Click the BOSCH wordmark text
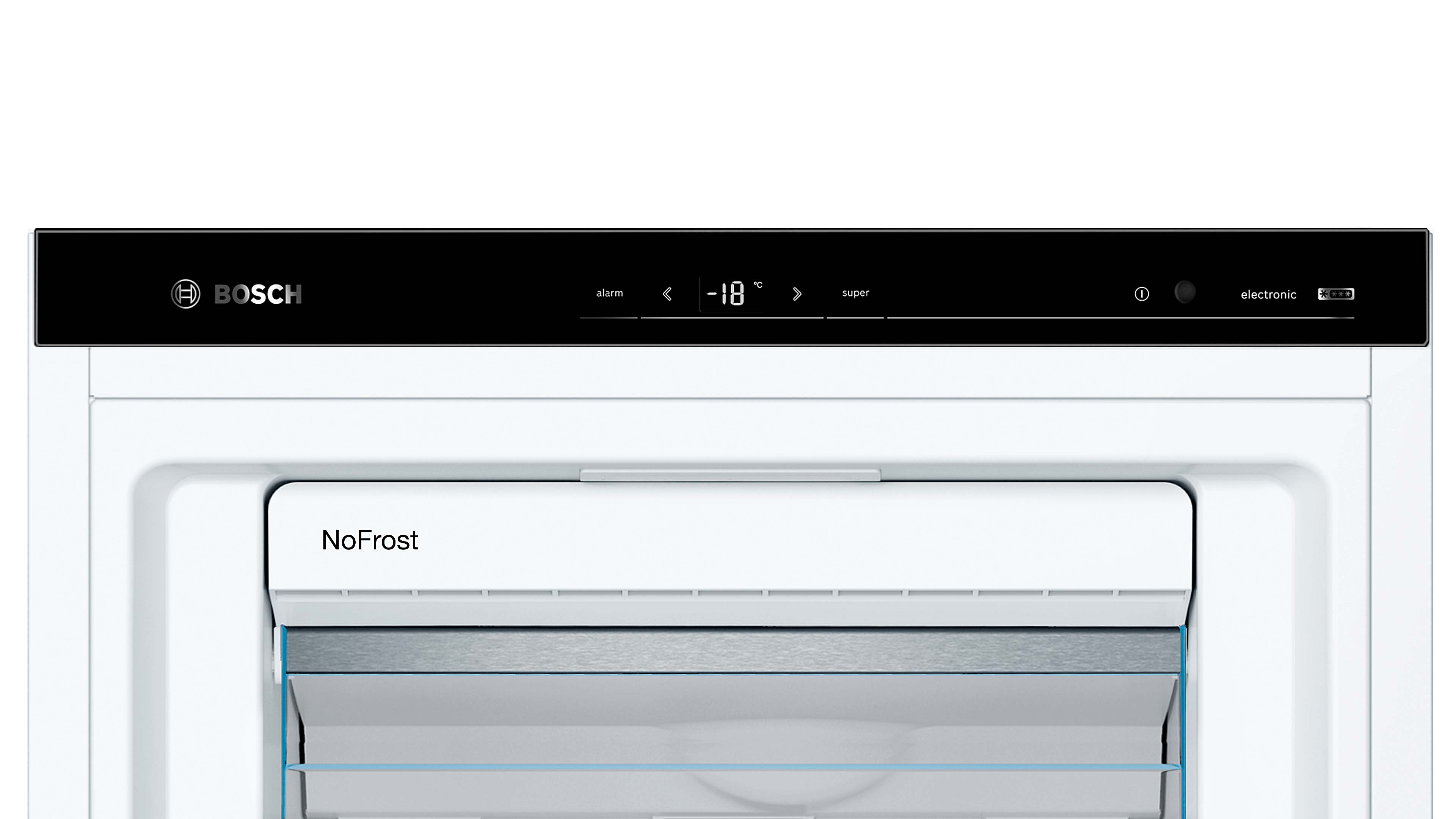The height and width of the screenshot is (819, 1456). click(x=258, y=295)
